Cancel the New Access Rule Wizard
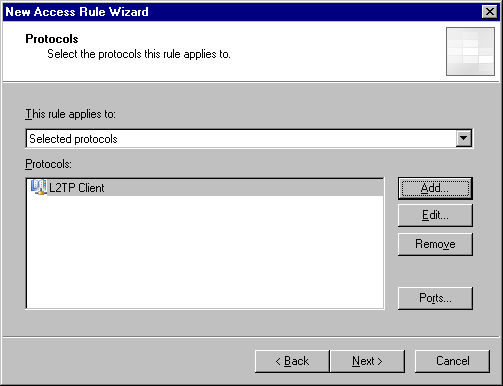503x386 pixels. pyautogui.click(x=452, y=361)
